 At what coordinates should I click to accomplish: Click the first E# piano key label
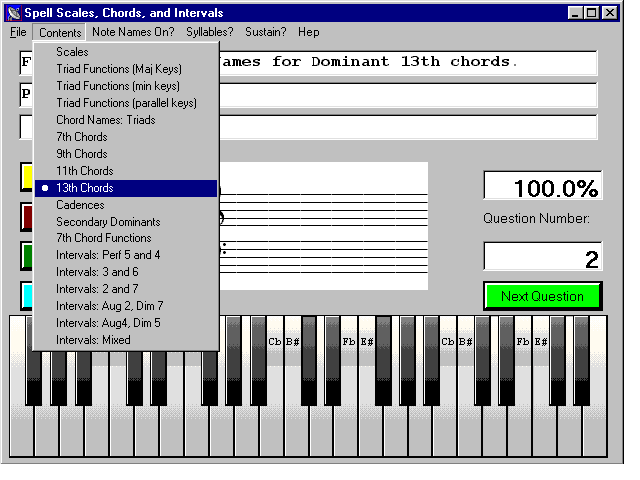coord(367,342)
